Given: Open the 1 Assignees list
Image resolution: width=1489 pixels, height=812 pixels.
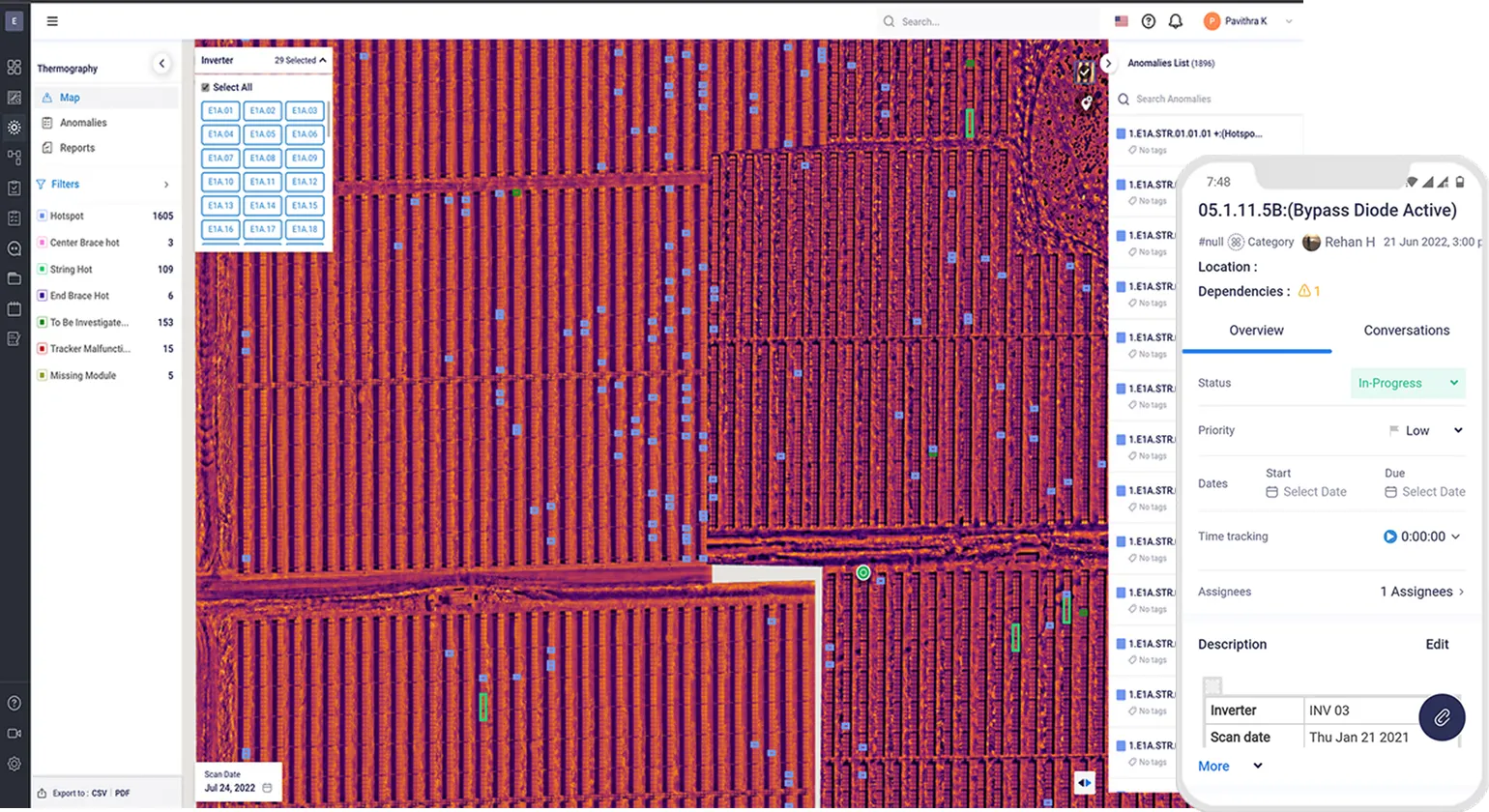Looking at the screenshot, I should [1422, 592].
